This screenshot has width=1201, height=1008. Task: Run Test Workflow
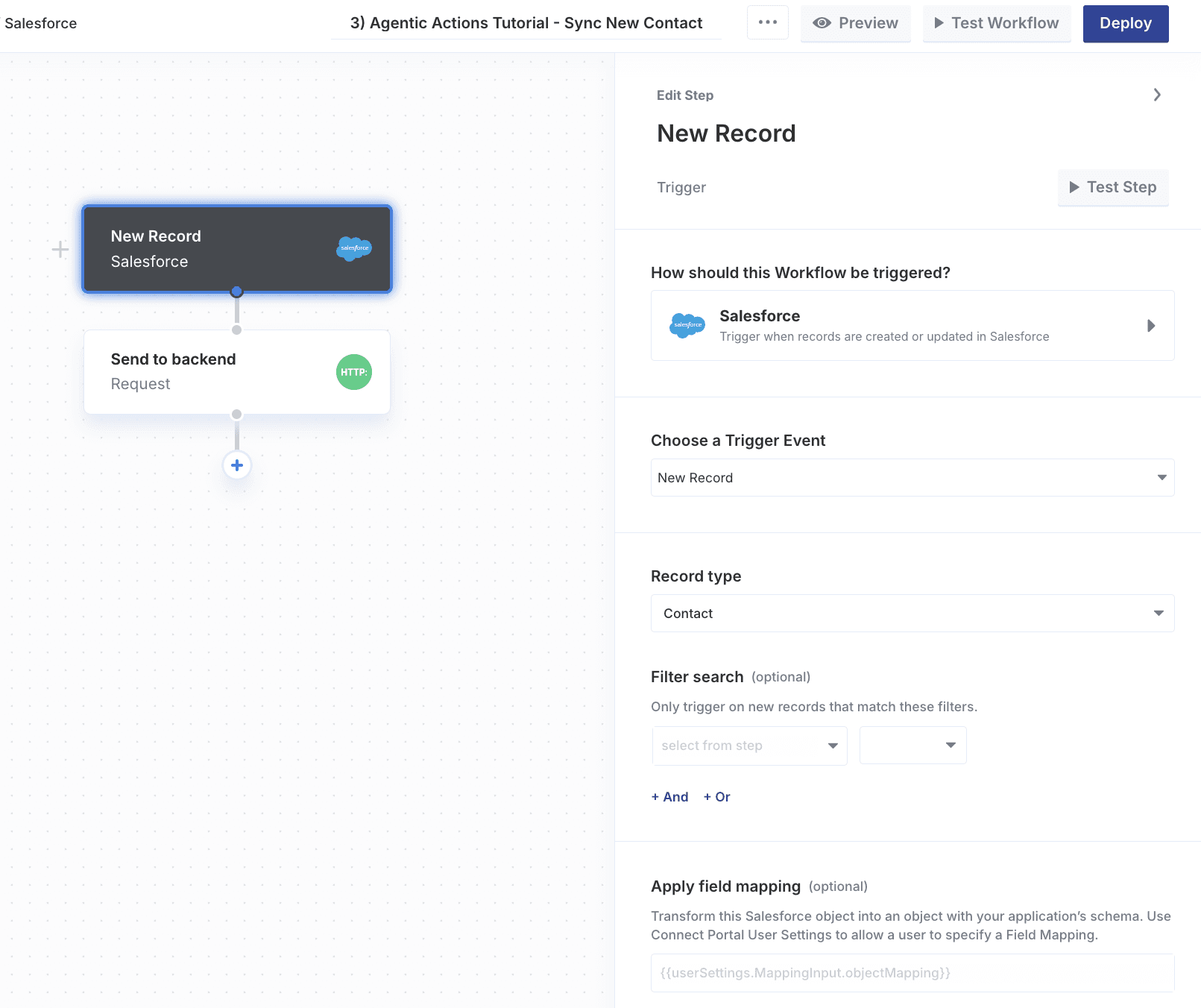[996, 23]
